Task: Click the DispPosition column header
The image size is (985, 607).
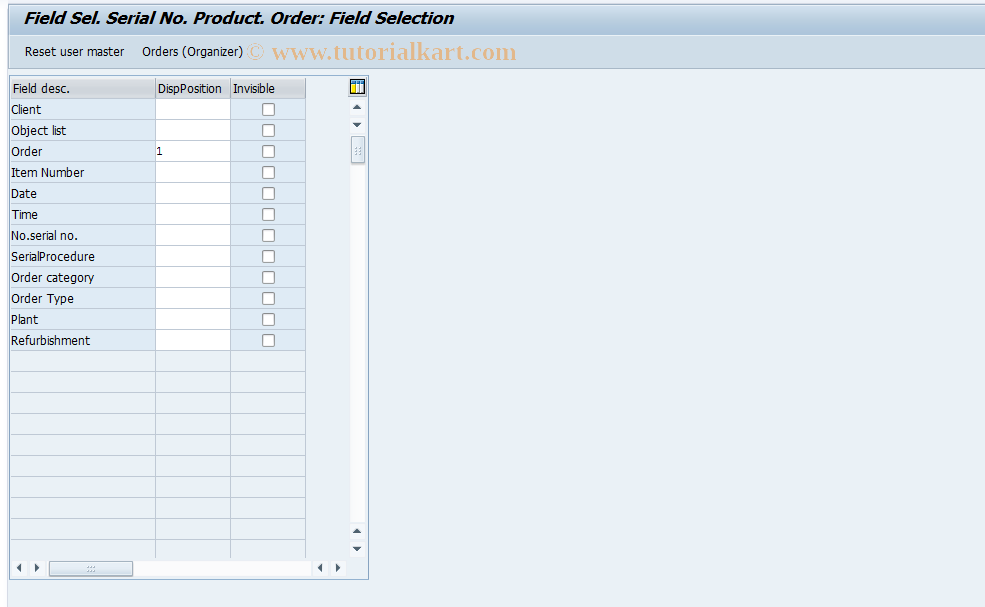Action: pyautogui.click(x=193, y=89)
